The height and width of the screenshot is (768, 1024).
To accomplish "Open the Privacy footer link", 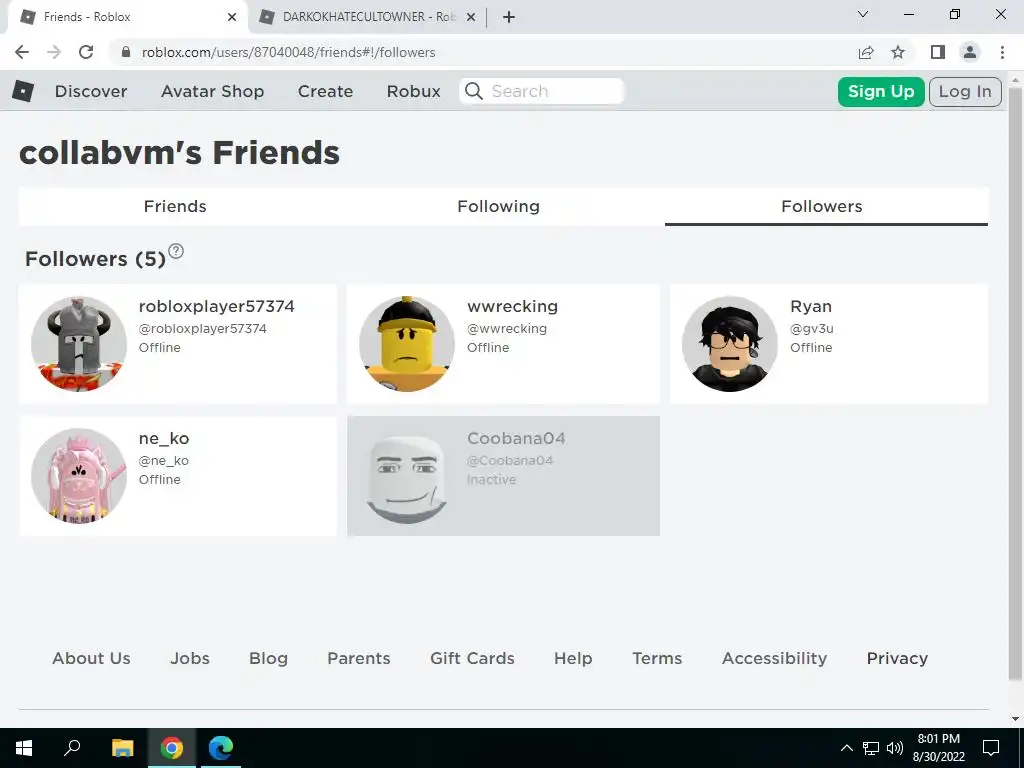I will 897,658.
